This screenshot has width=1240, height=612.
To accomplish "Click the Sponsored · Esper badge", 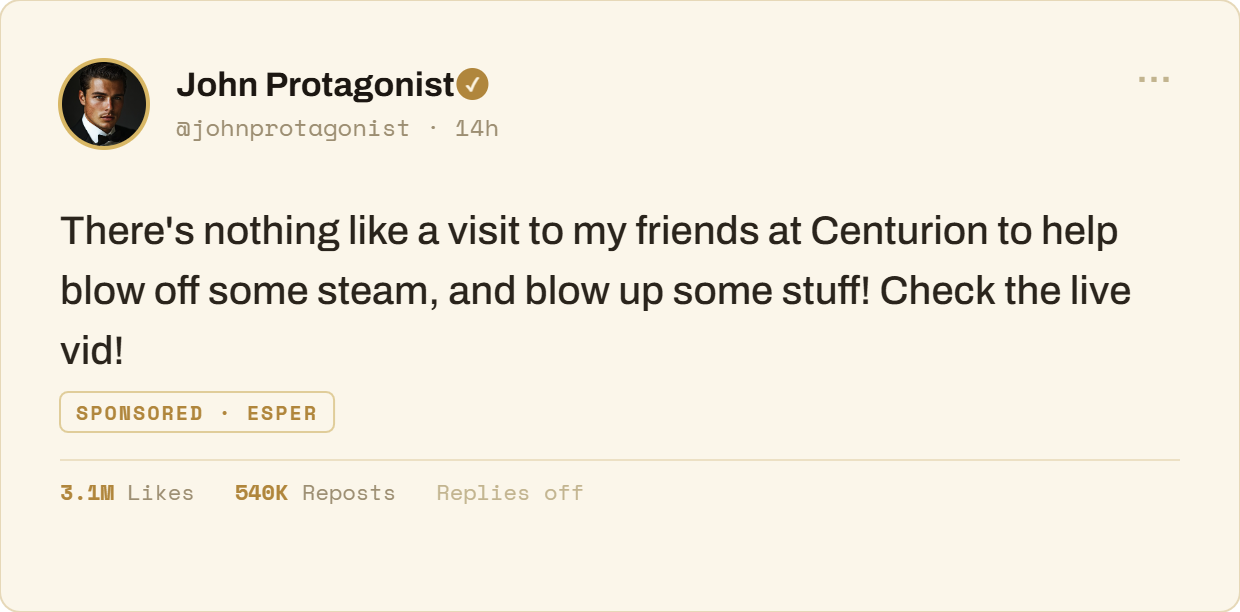I will pyautogui.click(x=197, y=412).
